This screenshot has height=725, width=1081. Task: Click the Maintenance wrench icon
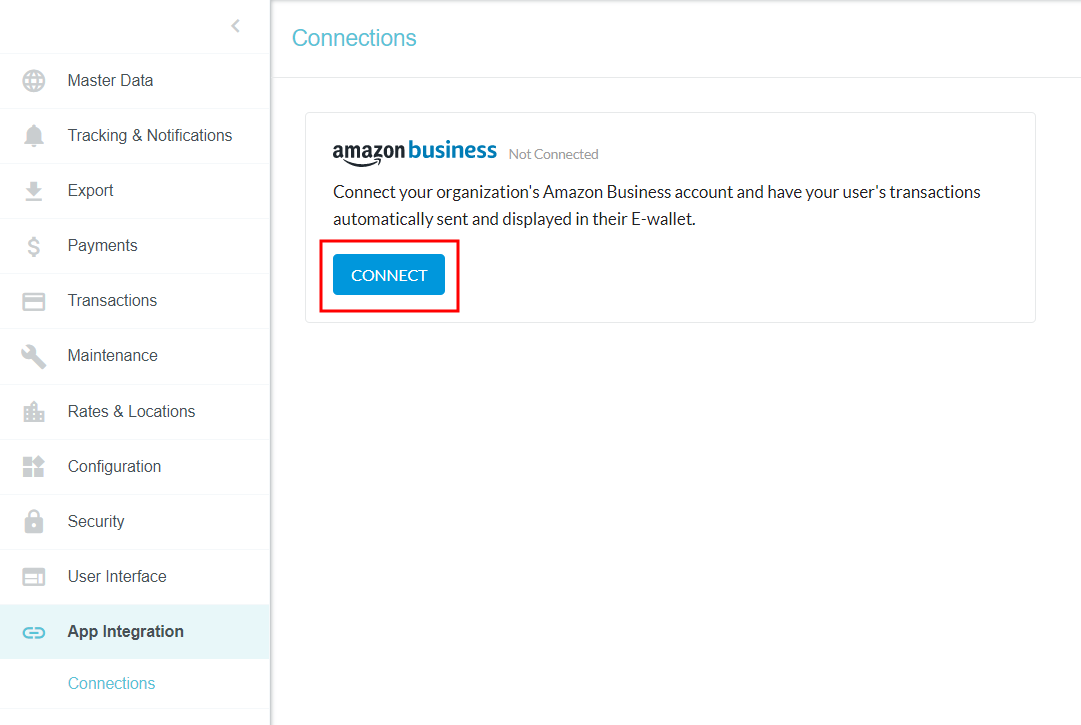pos(34,356)
